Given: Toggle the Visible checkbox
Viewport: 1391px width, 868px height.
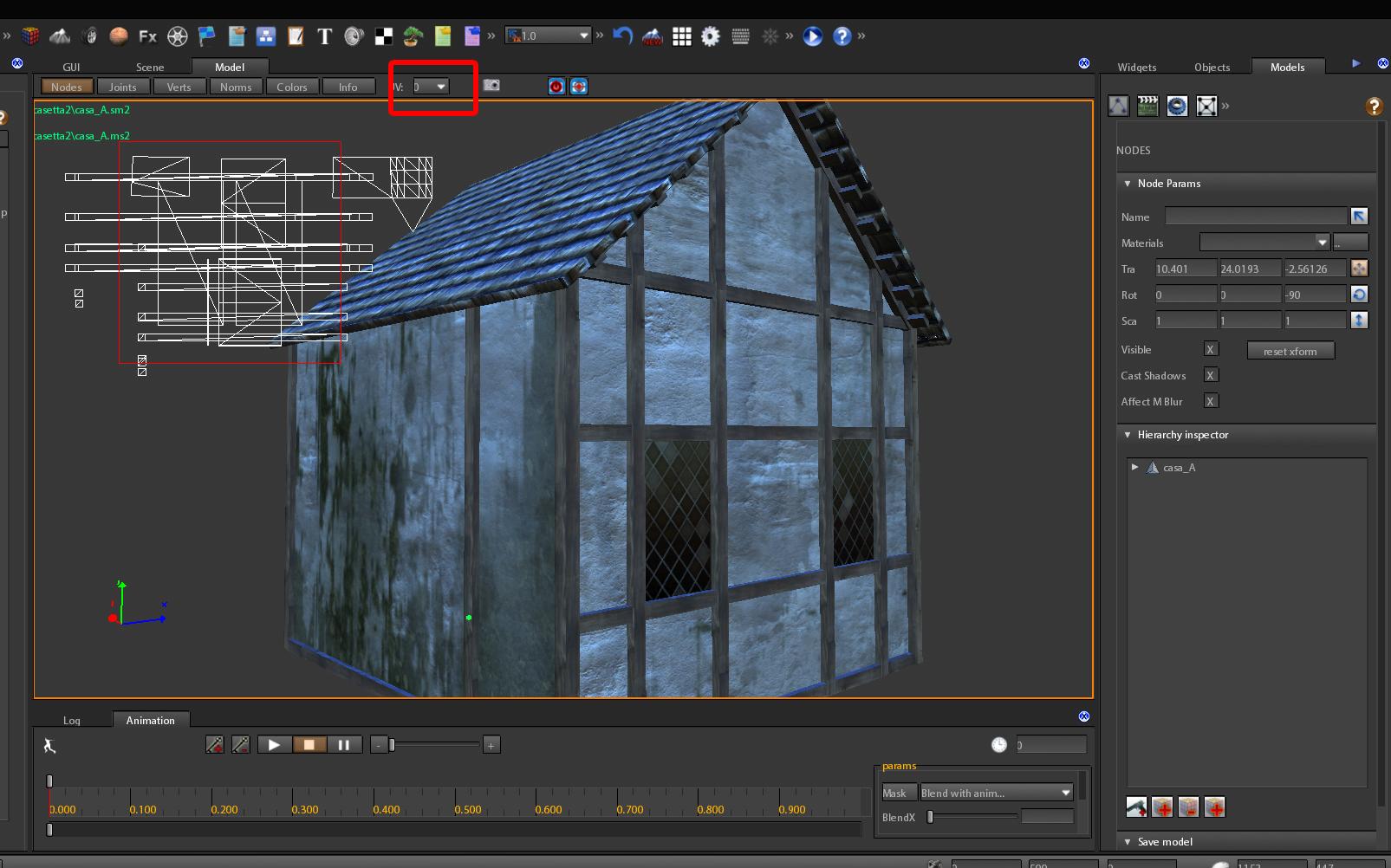Looking at the screenshot, I should [1211, 349].
